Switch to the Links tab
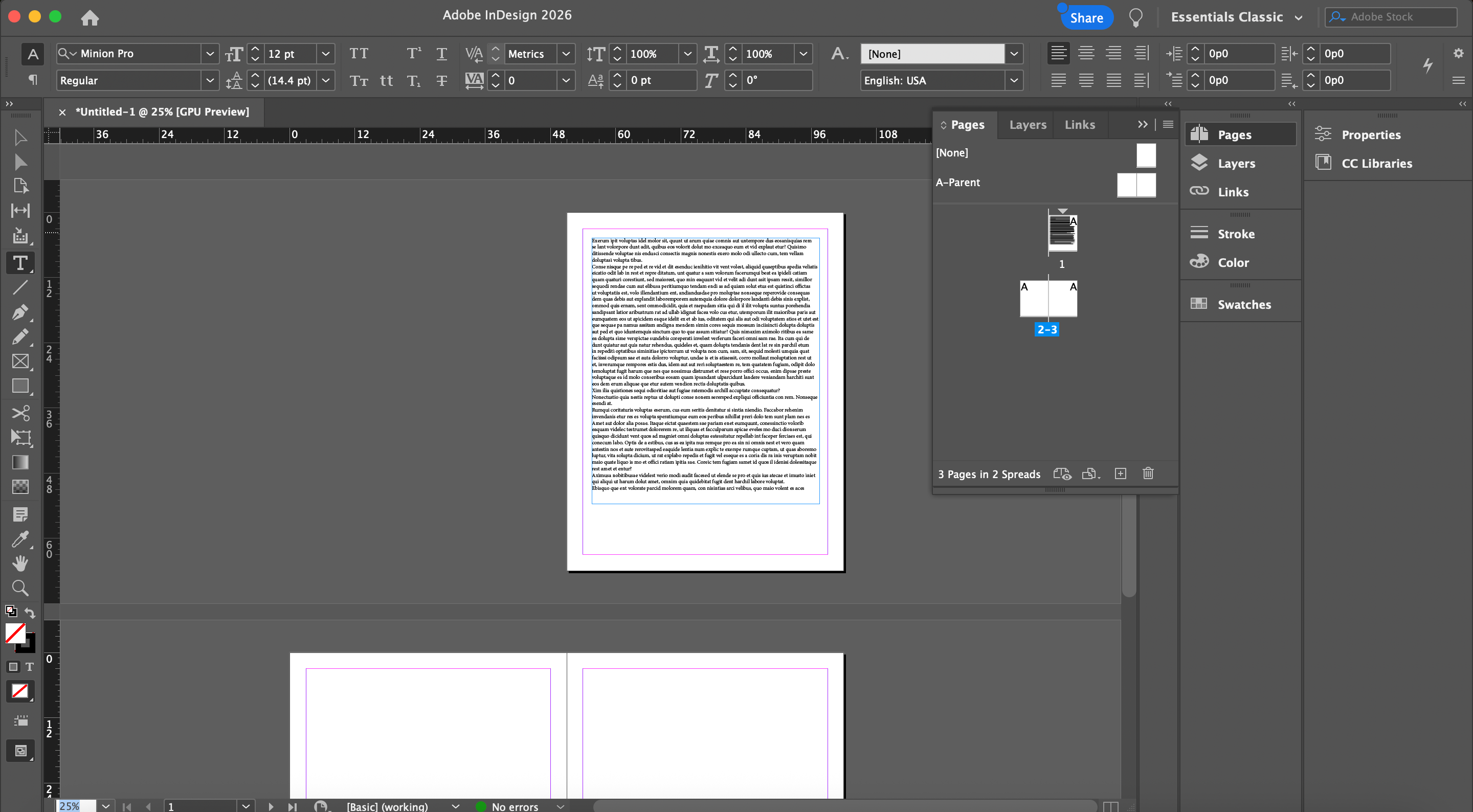The width and height of the screenshot is (1473, 812). tap(1079, 125)
